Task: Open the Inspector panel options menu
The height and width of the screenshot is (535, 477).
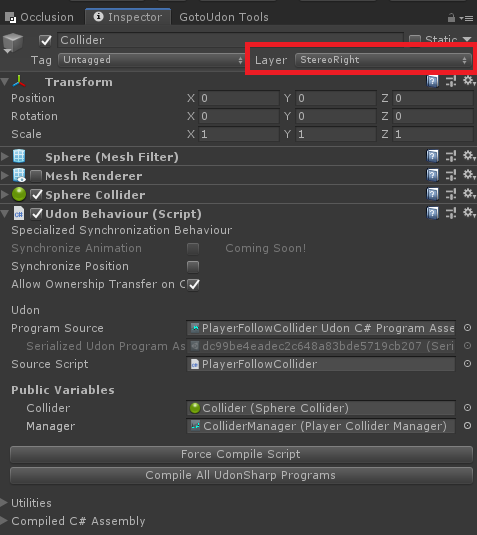Action: pos(466,18)
